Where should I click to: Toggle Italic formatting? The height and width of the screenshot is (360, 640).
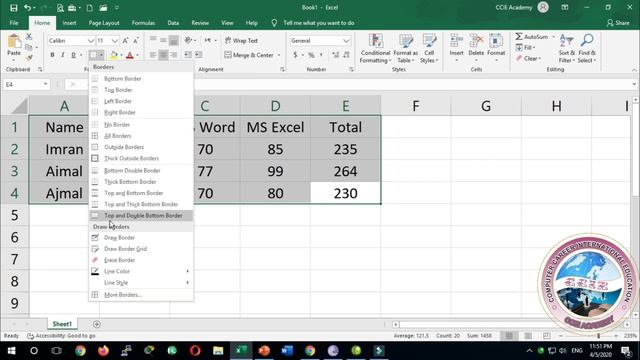tap(62, 55)
